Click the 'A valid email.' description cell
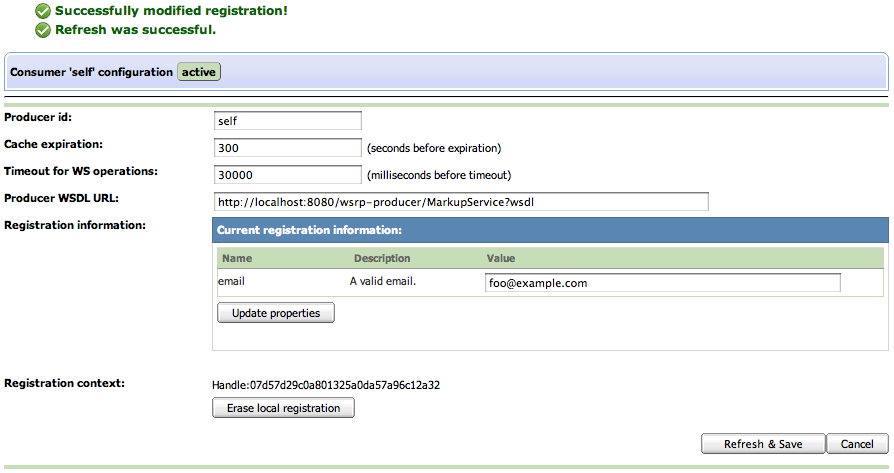The height and width of the screenshot is (473, 894). point(382,282)
